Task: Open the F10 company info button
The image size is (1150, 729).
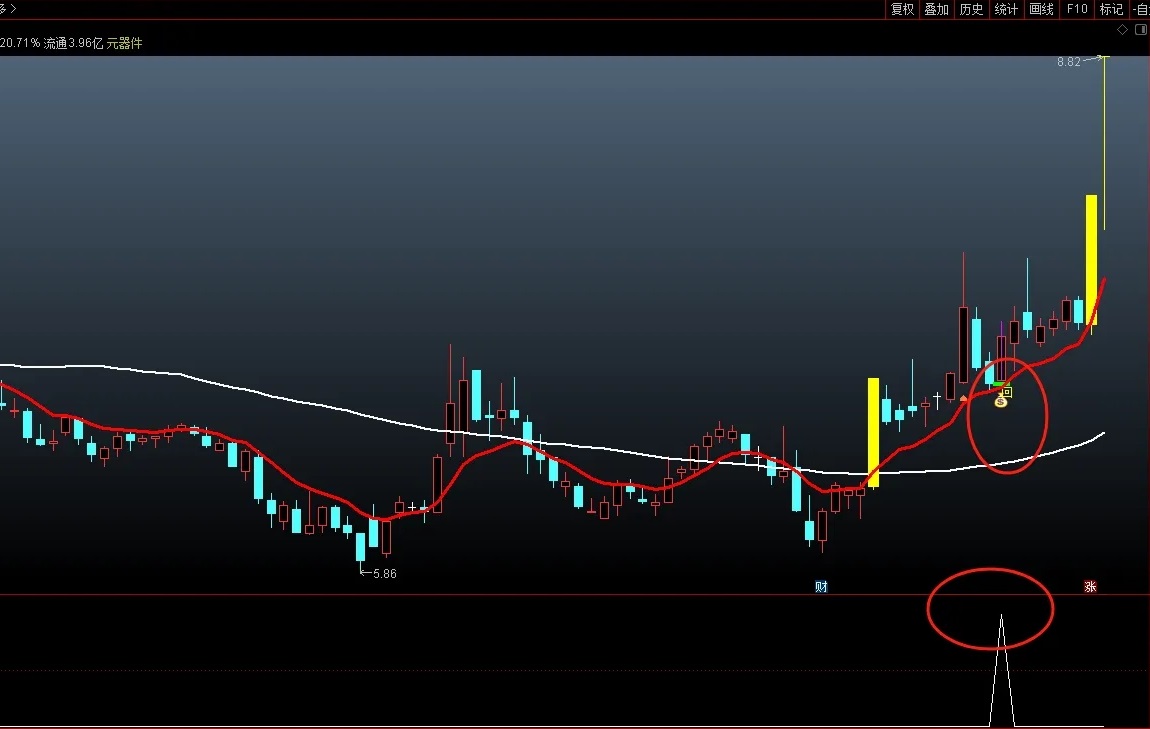Action: click(x=1077, y=9)
